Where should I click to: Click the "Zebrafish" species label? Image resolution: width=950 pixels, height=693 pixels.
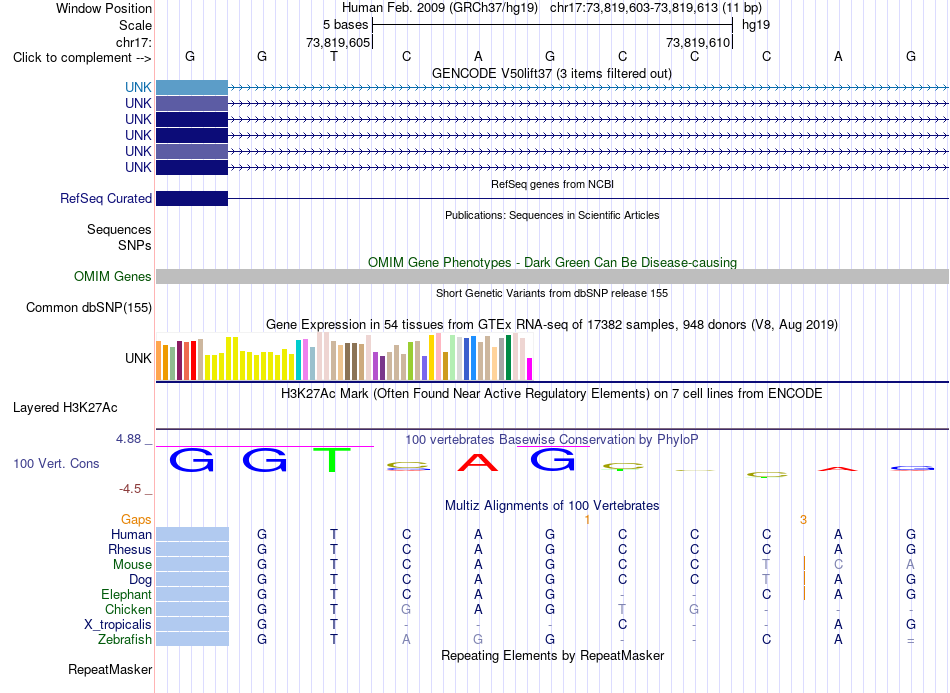(125, 639)
